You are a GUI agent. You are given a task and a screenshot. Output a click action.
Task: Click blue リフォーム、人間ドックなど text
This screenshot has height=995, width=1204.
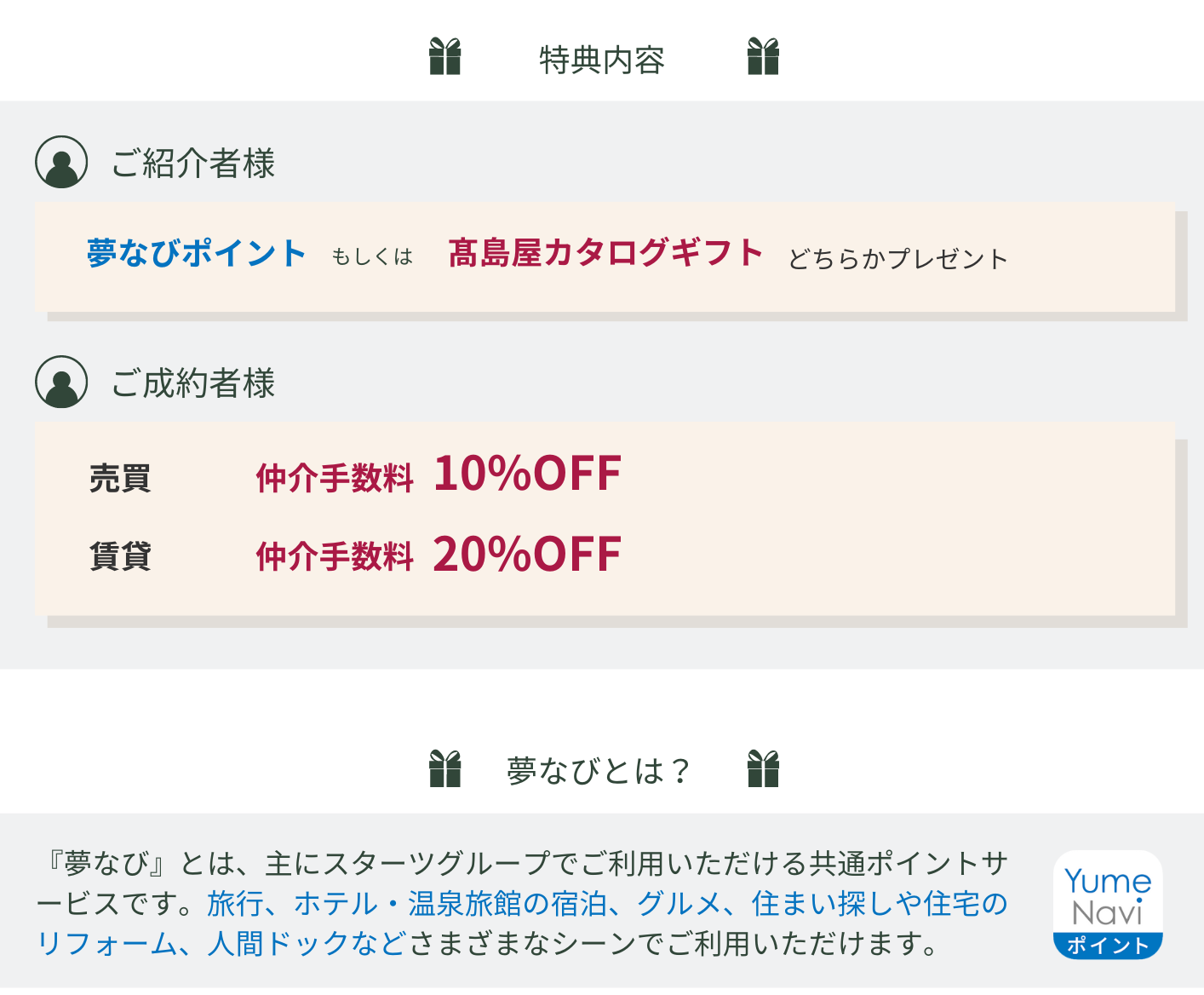[222, 943]
